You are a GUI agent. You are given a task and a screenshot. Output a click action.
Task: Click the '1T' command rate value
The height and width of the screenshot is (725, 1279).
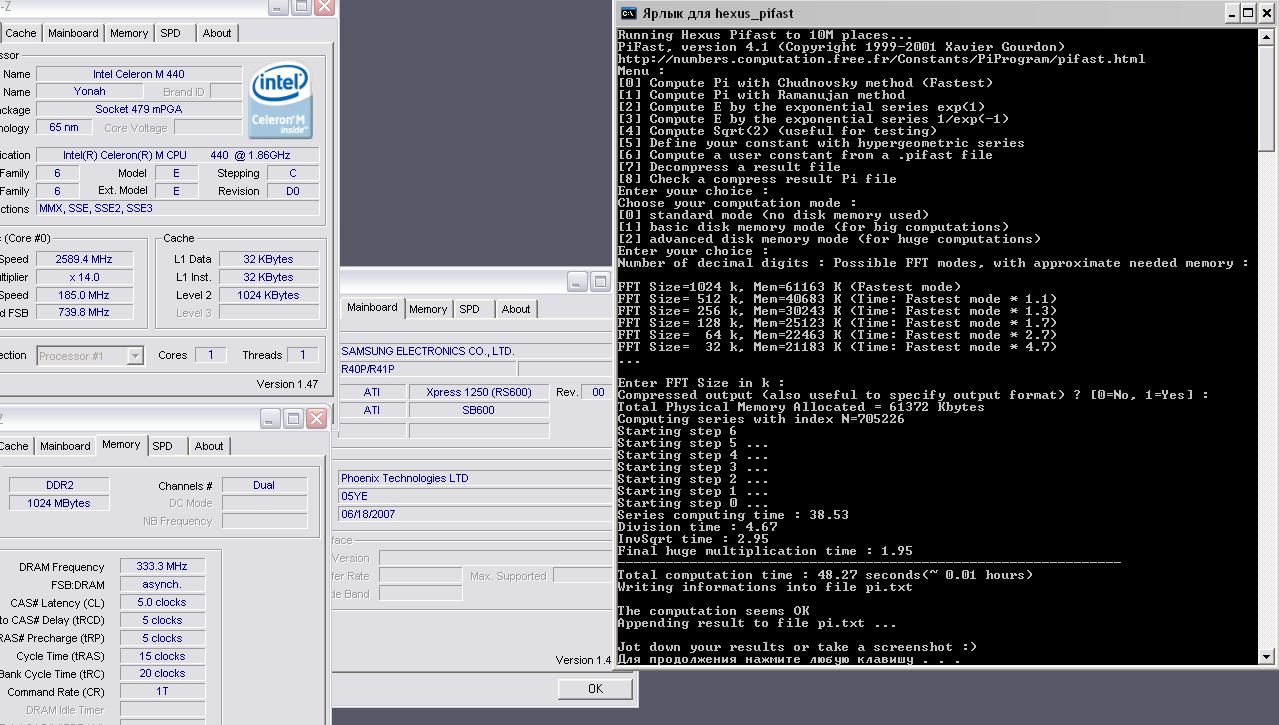[162, 691]
